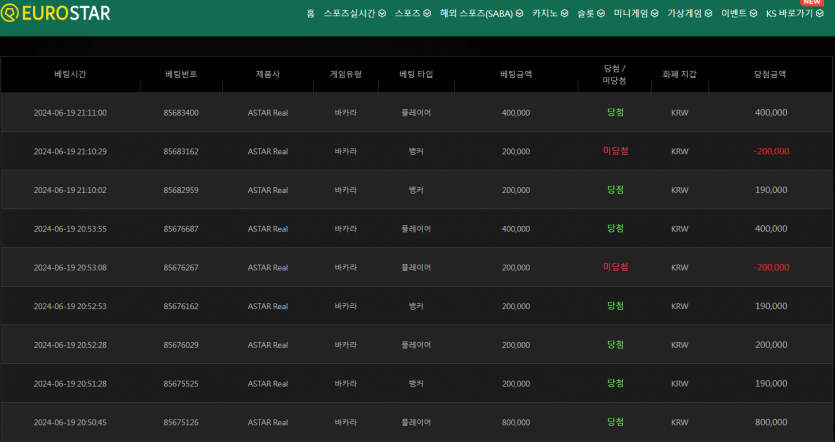
Task: Click ASTAR Real in row 85683400
Action: click(268, 113)
